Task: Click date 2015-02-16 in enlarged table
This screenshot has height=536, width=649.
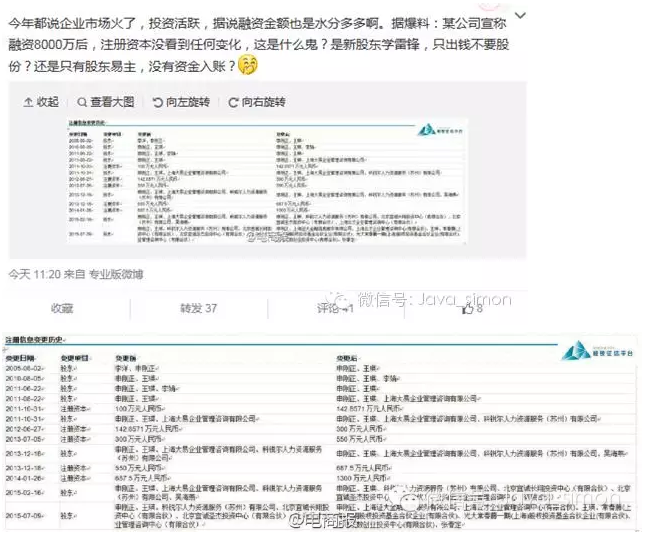Action: (x=24, y=493)
